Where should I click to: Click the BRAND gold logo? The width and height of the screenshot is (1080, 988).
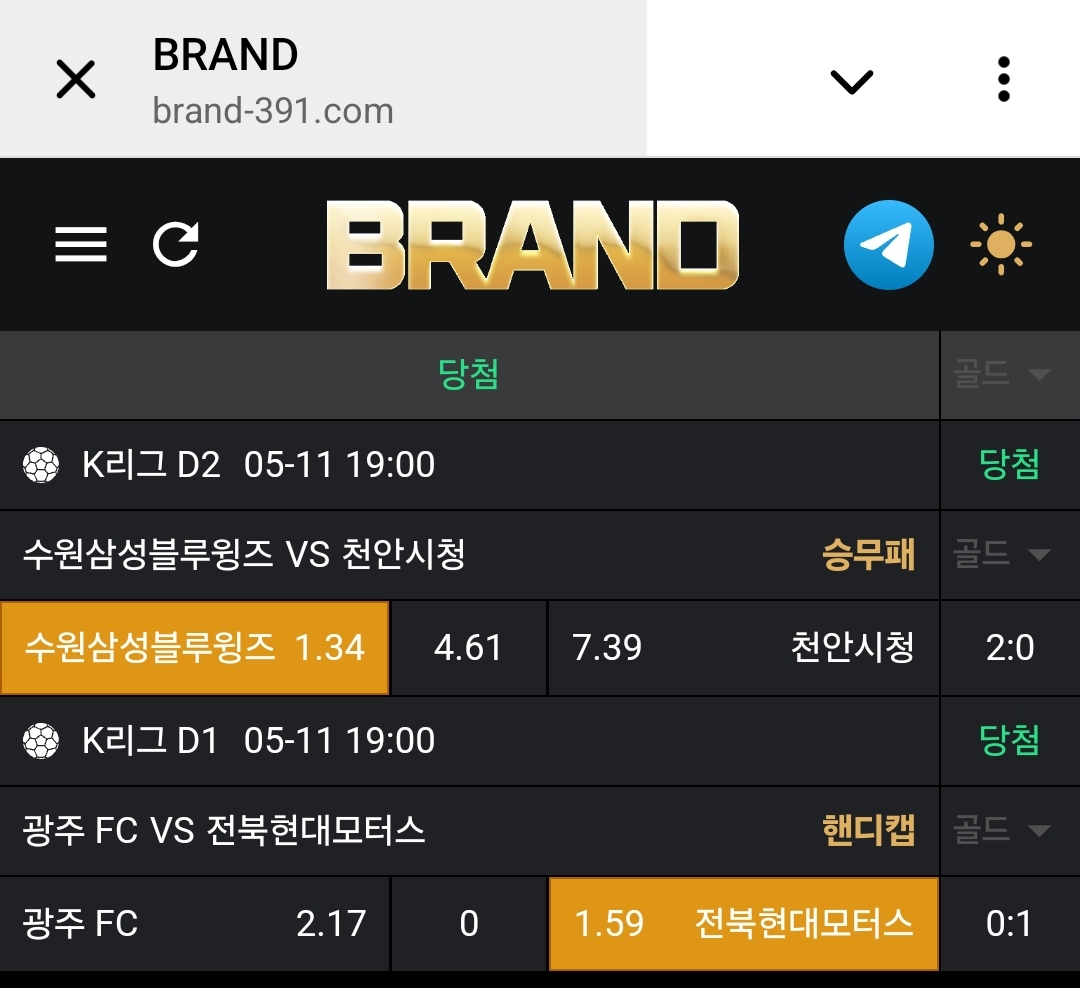point(532,245)
